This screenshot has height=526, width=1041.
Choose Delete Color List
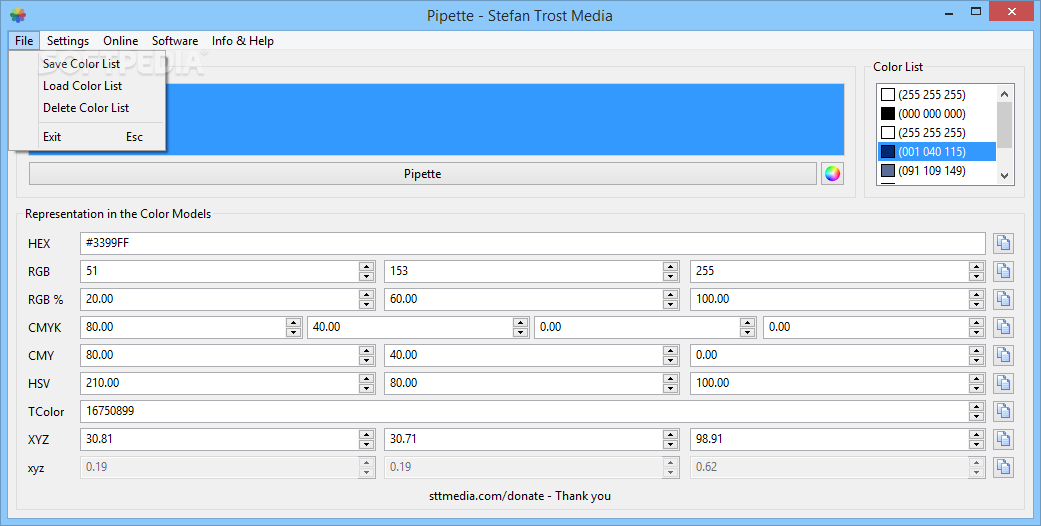click(87, 108)
